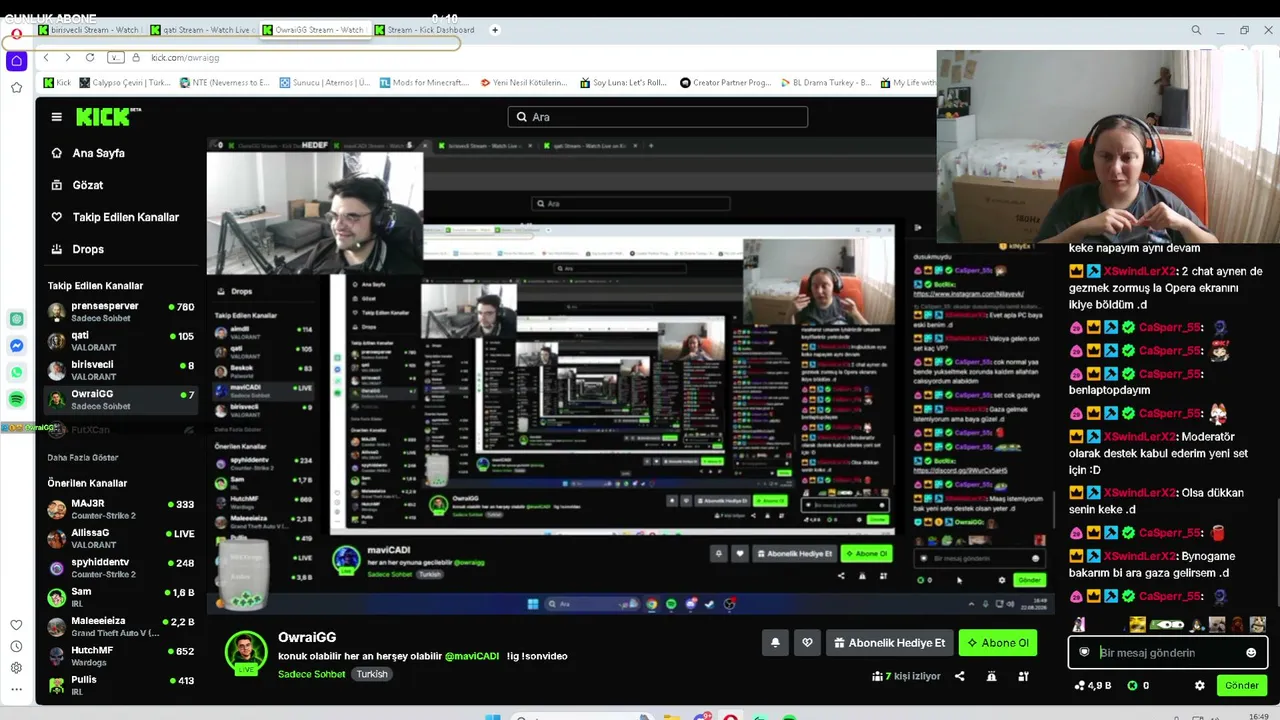
Task: Open Mods for Minecraft bookmark
Action: click(x=424, y=83)
